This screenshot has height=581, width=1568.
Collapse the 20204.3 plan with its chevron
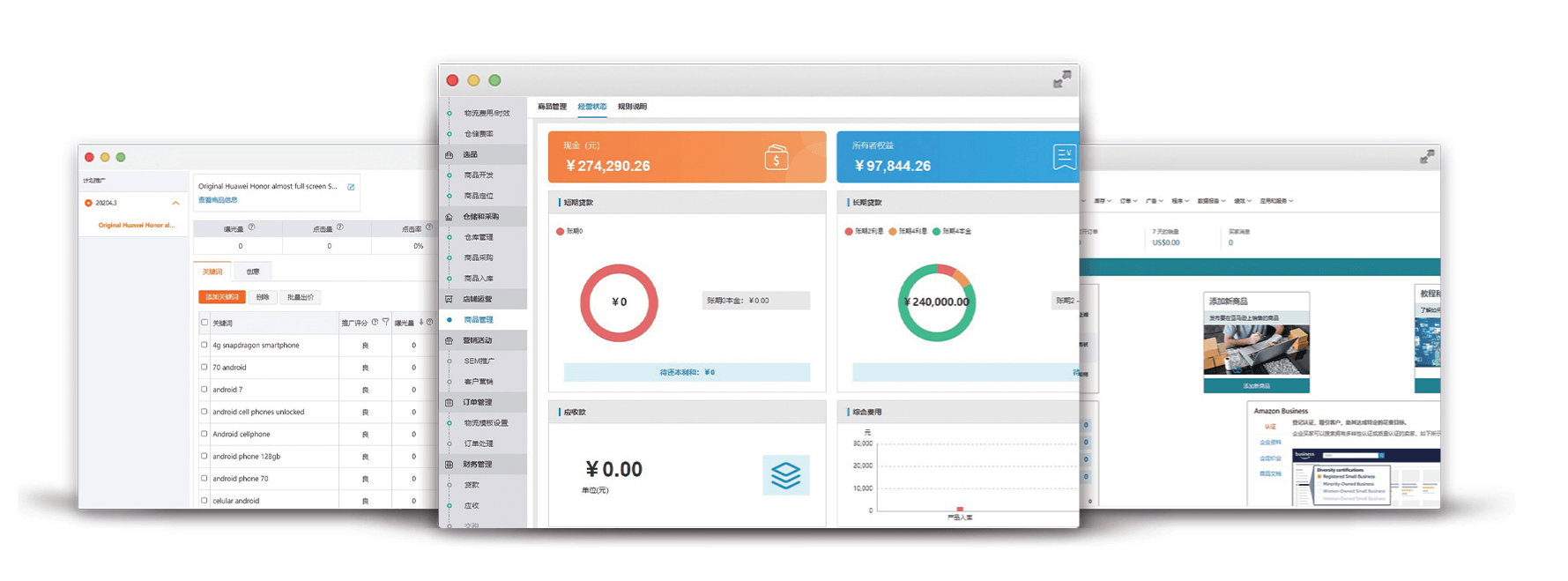[175, 203]
